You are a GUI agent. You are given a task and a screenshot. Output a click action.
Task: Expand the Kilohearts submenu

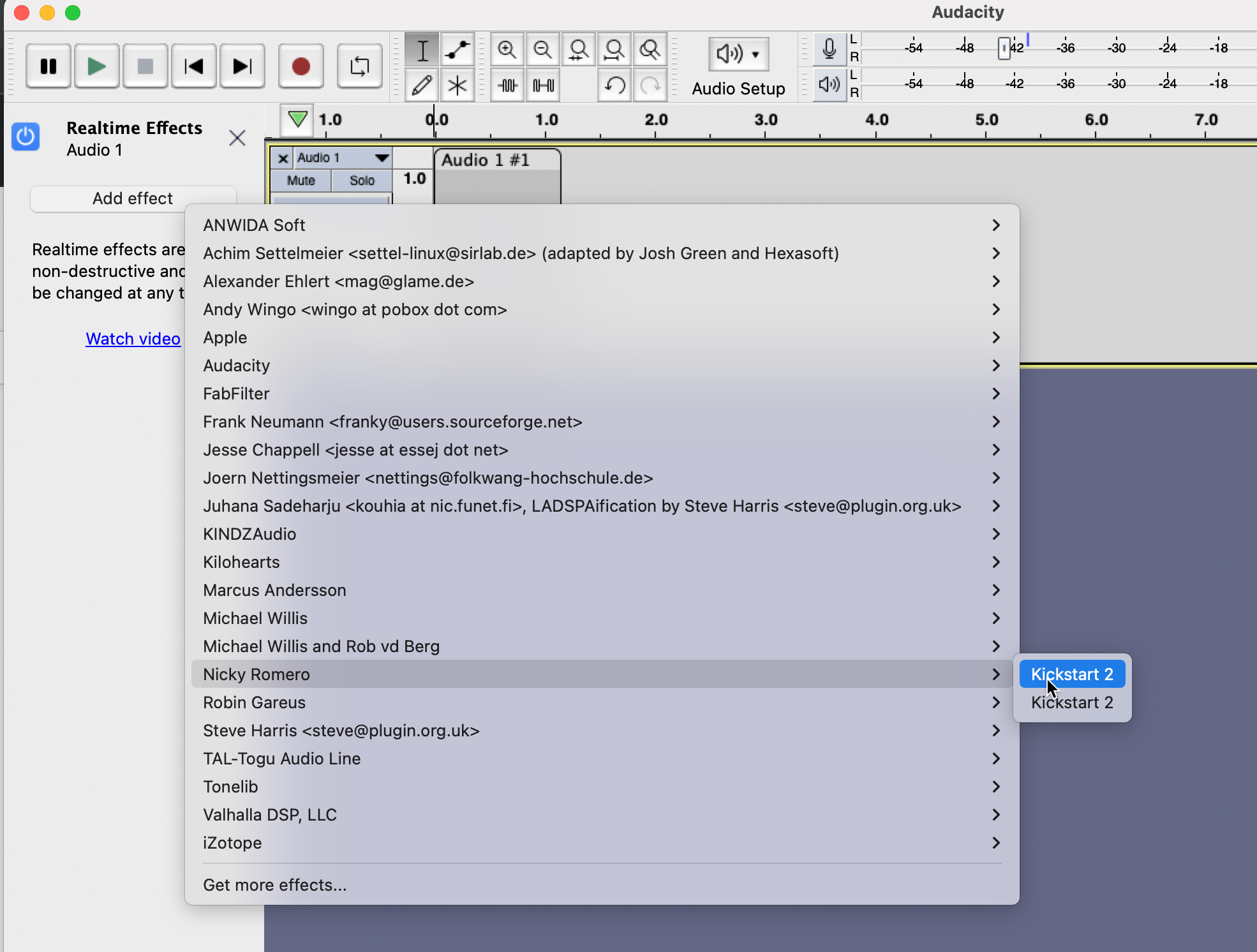tap(602, 562)
